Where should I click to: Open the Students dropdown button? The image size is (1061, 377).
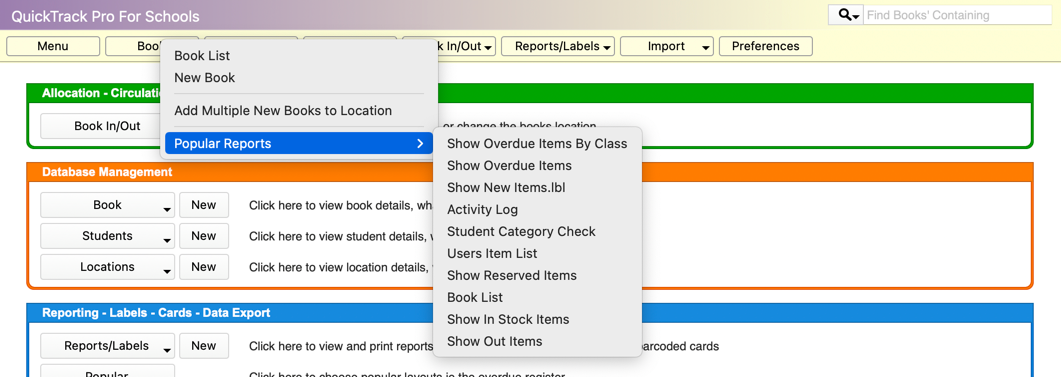point(108,236)
